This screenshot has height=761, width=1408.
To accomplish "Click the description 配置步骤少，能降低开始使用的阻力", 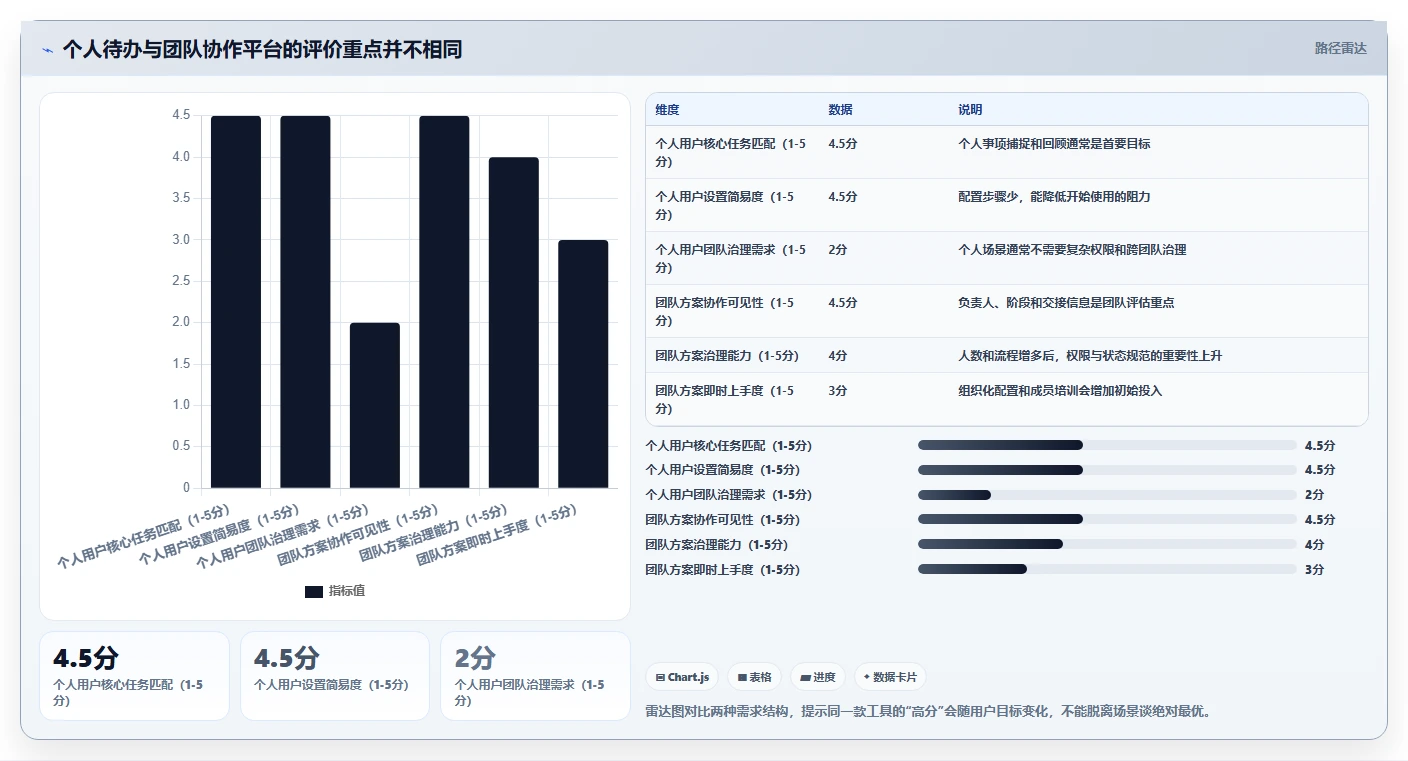I will [1054, 197].
